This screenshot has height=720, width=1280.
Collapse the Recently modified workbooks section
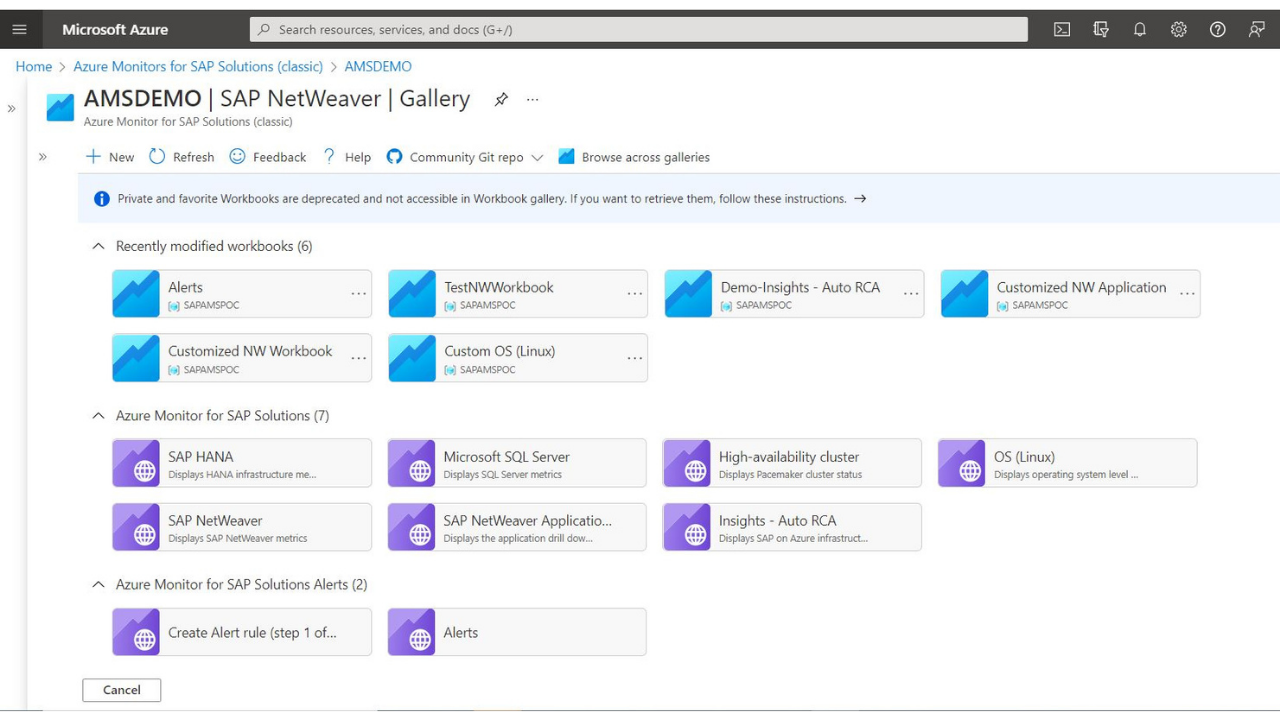(98, 246)
